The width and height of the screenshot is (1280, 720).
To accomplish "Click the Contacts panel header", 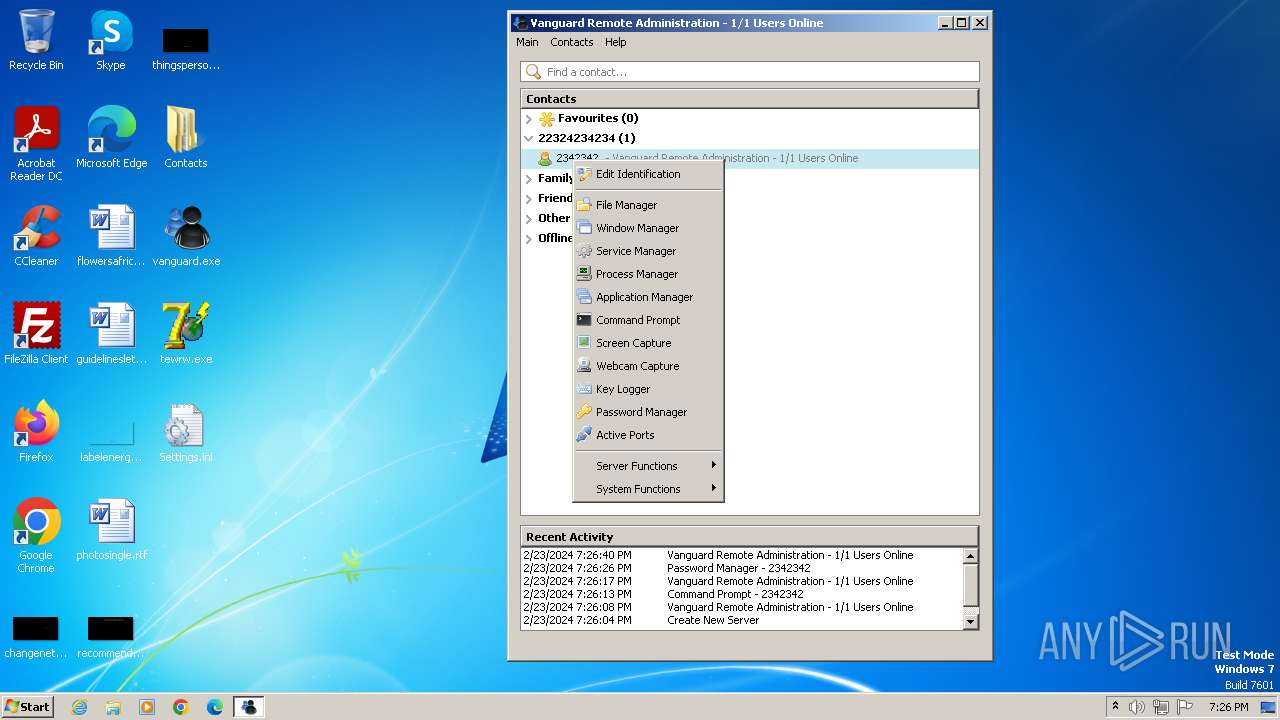I will (x=749, y=99).
